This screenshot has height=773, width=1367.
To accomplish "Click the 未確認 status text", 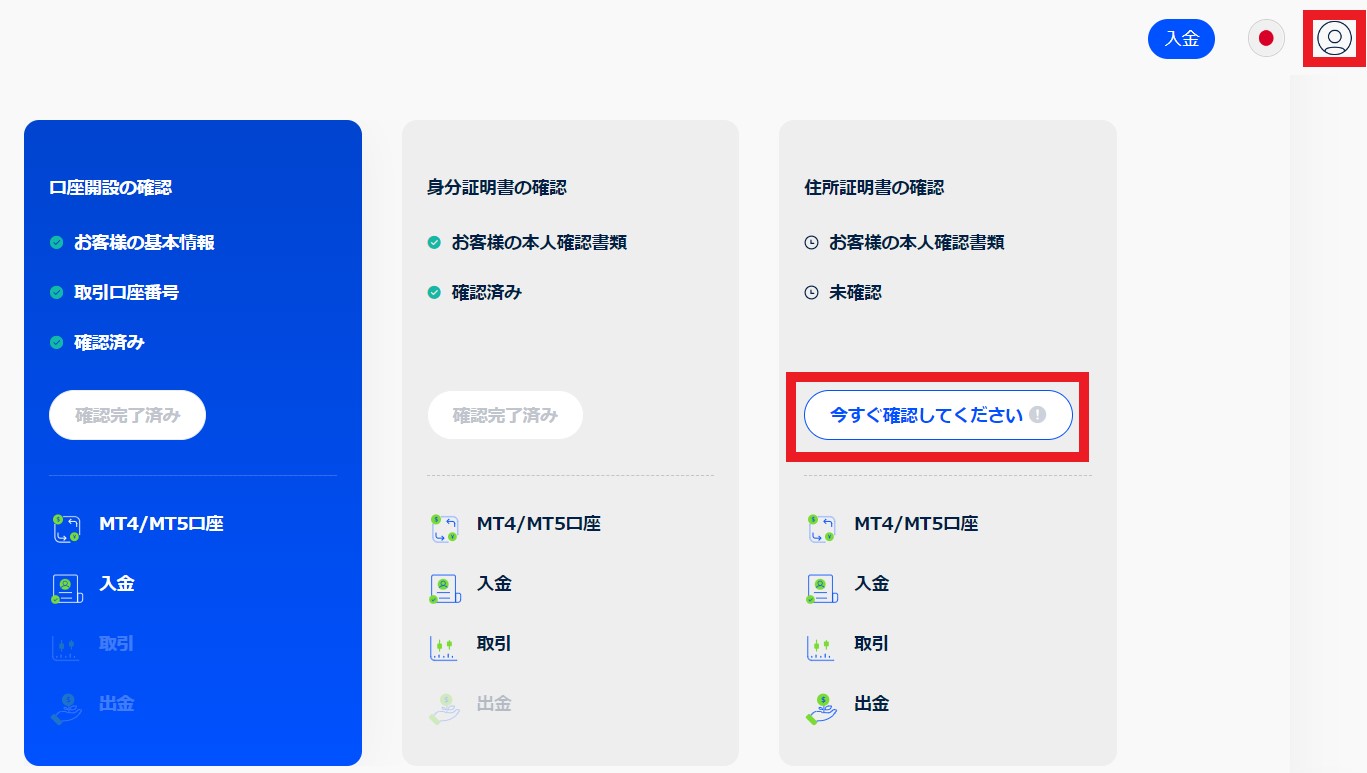I will pyautogui.click(x=855, y=293).
